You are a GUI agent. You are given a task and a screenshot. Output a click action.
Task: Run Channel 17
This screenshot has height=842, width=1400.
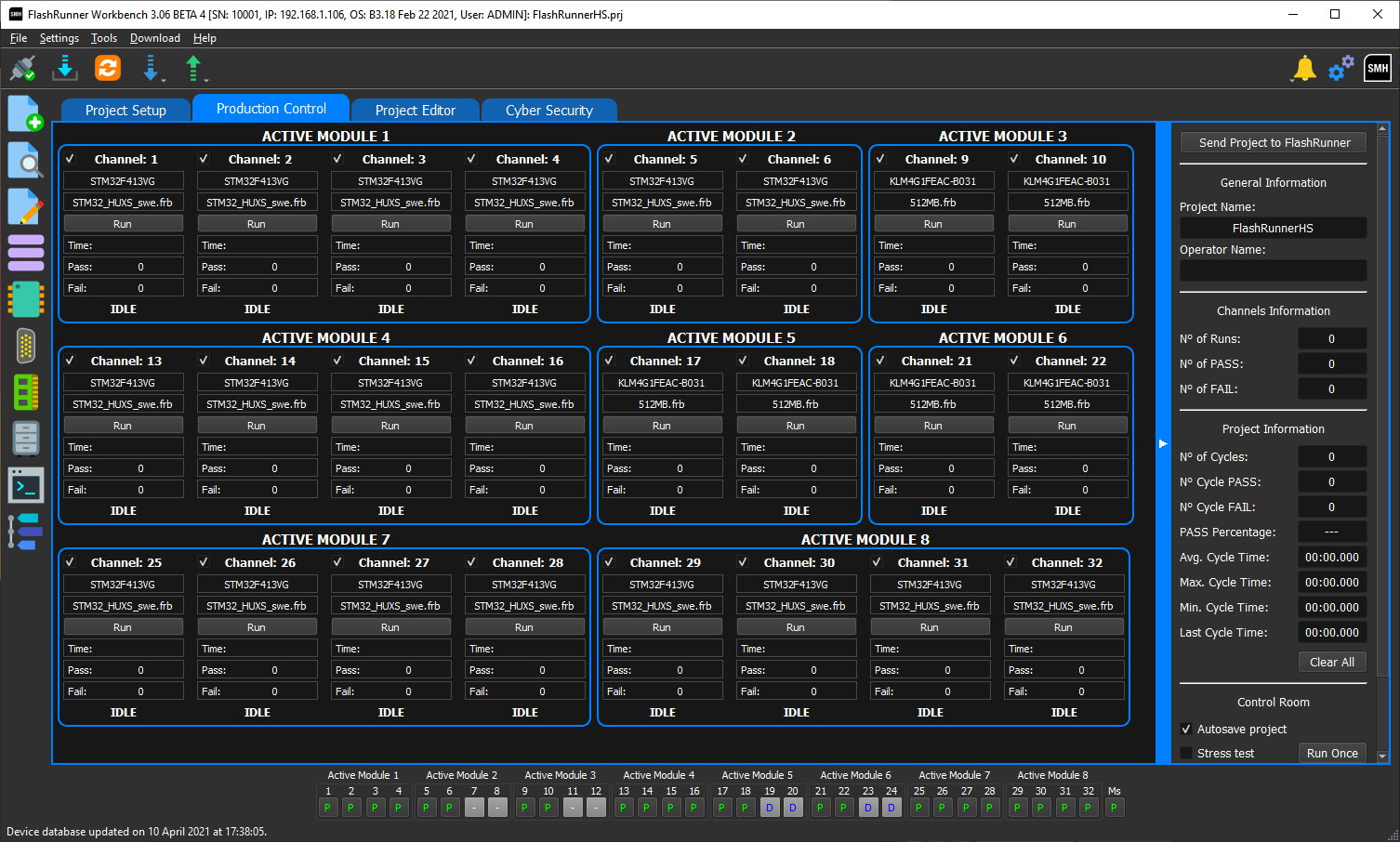pyautogui.click(x=662, y=425)
